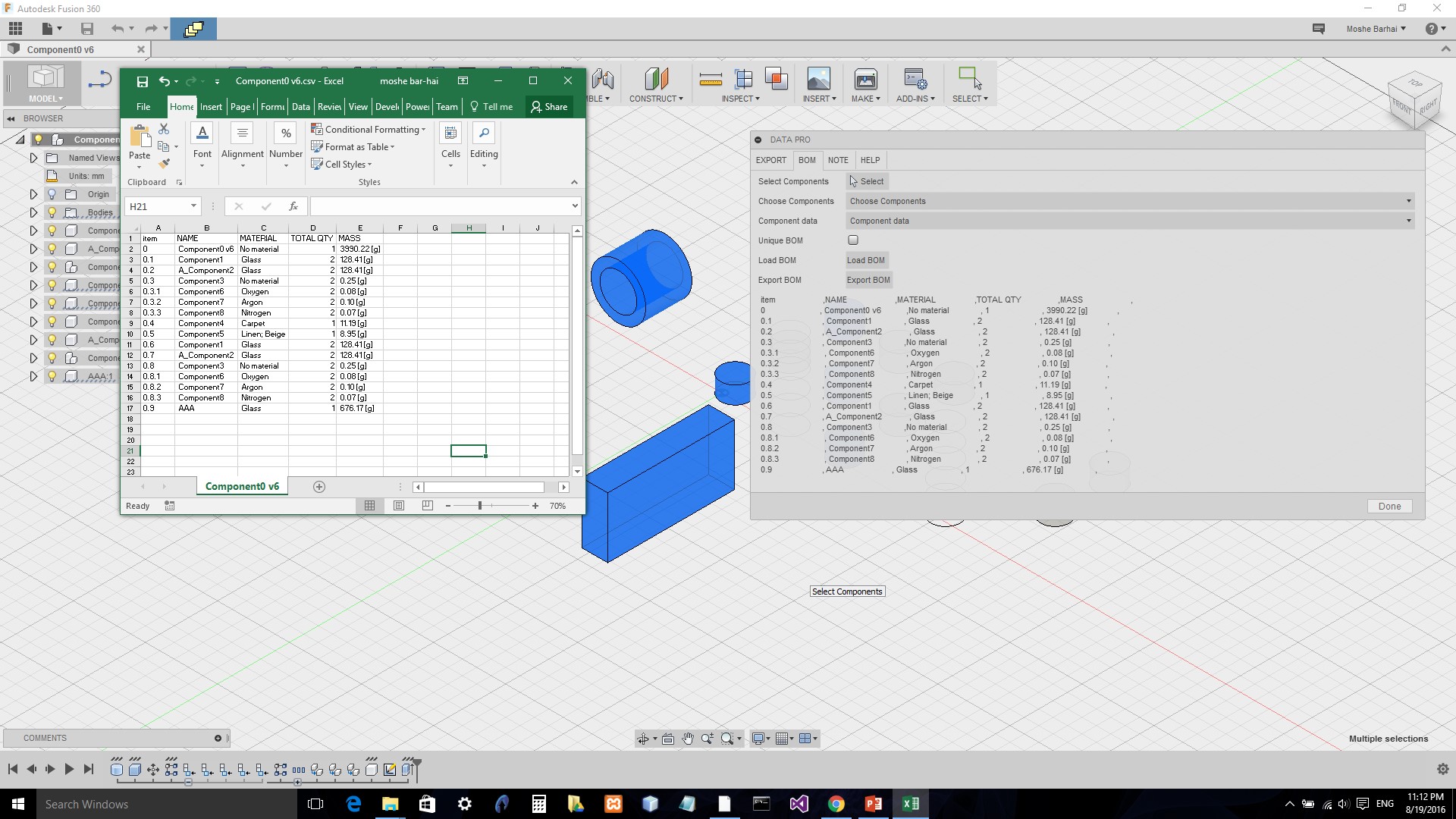The width and height of the screenshot is (1456, 819).
Task: Enable the Unique BOM checkbox
Action: pyautogui.click(x=853, y=240)
